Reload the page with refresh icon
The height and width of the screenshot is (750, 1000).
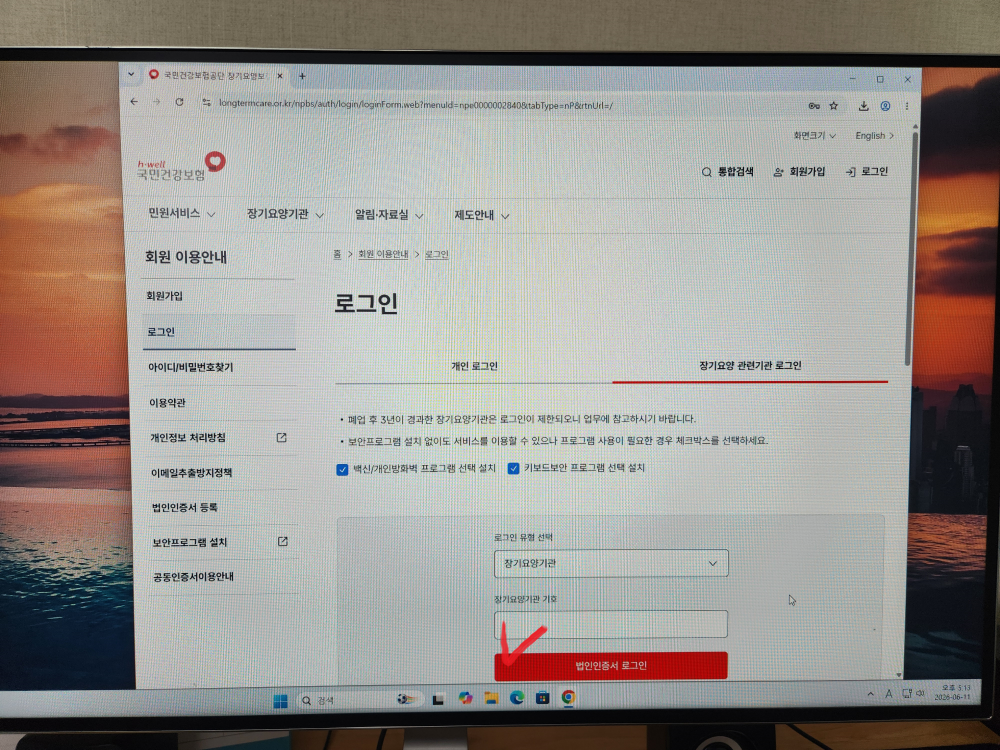180,102
